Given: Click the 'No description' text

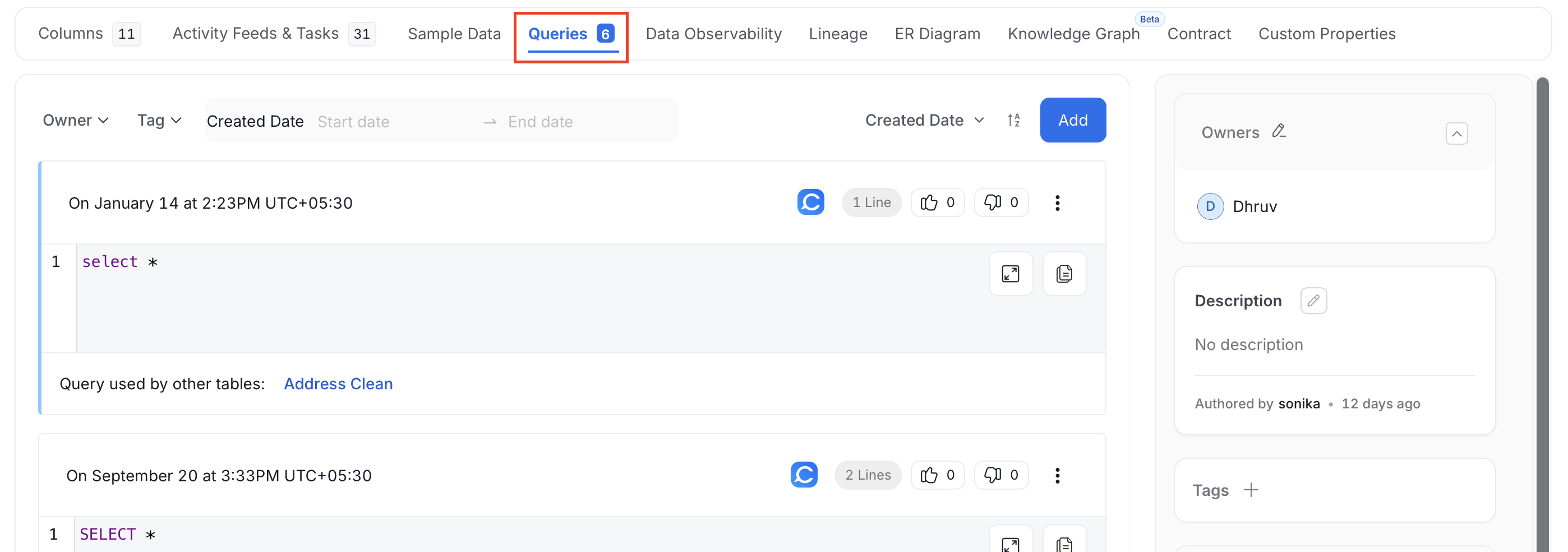Looking at the screenshot, I should coord(1248,344).
